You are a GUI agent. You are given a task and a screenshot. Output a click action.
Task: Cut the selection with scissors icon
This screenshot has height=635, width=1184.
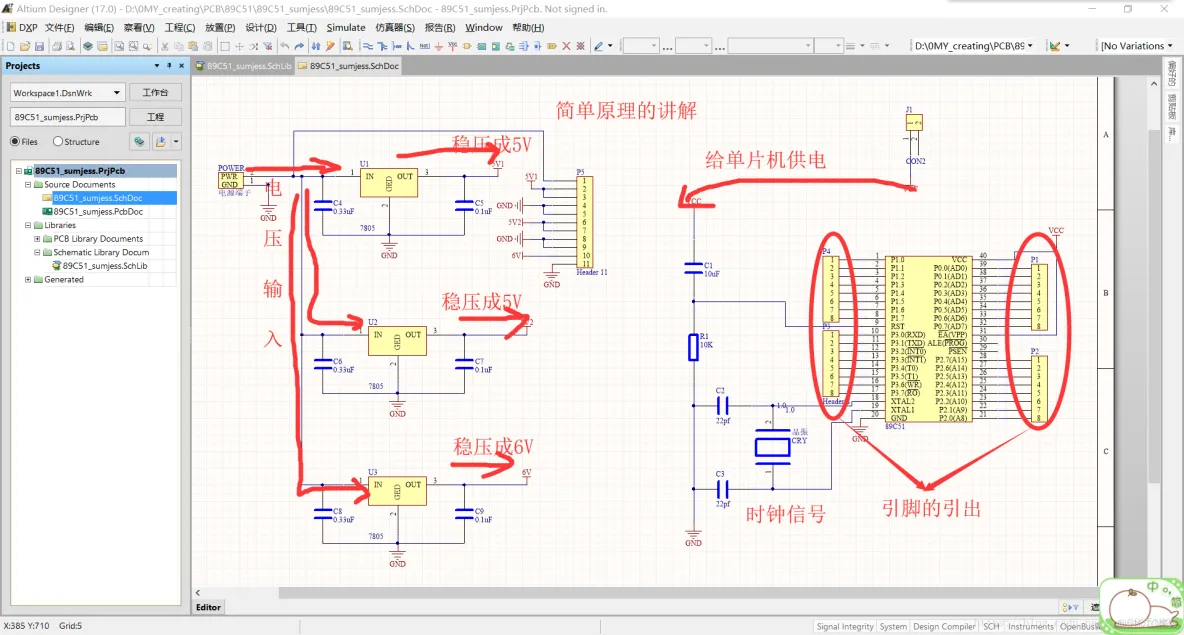coord(165,46)
